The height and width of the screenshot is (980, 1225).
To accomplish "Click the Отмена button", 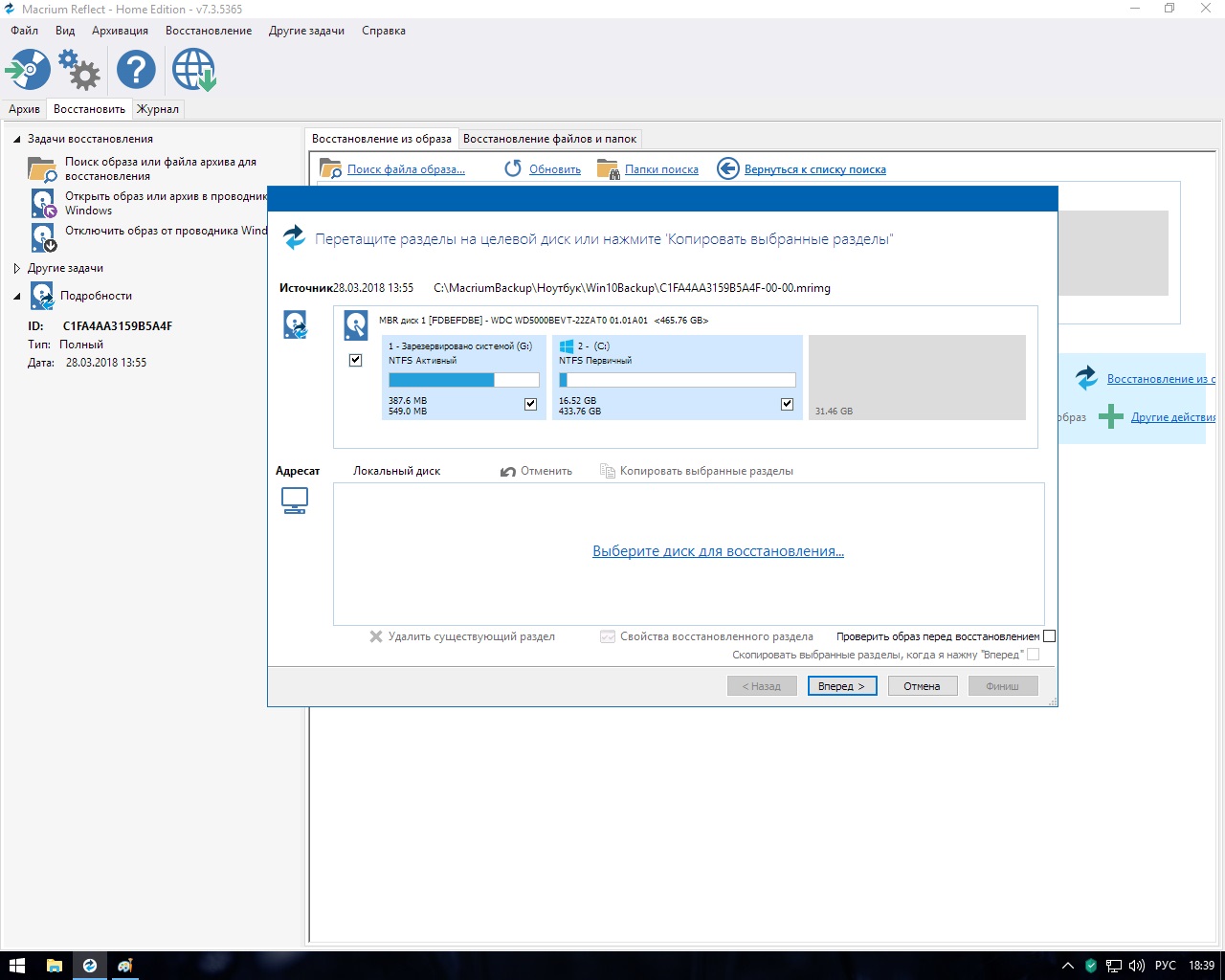I will pos(923,686).
